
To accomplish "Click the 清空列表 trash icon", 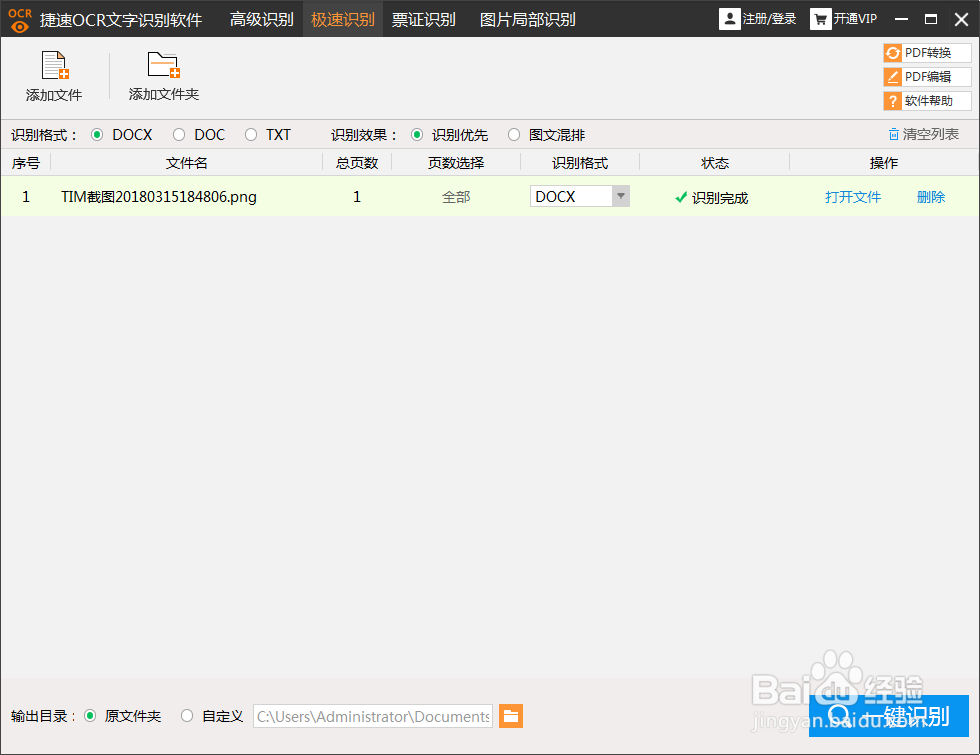I will (x=894, y=134).
